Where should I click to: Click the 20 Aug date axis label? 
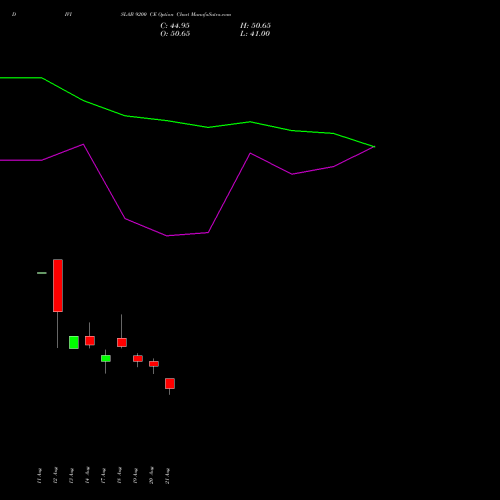pos(151,476)
